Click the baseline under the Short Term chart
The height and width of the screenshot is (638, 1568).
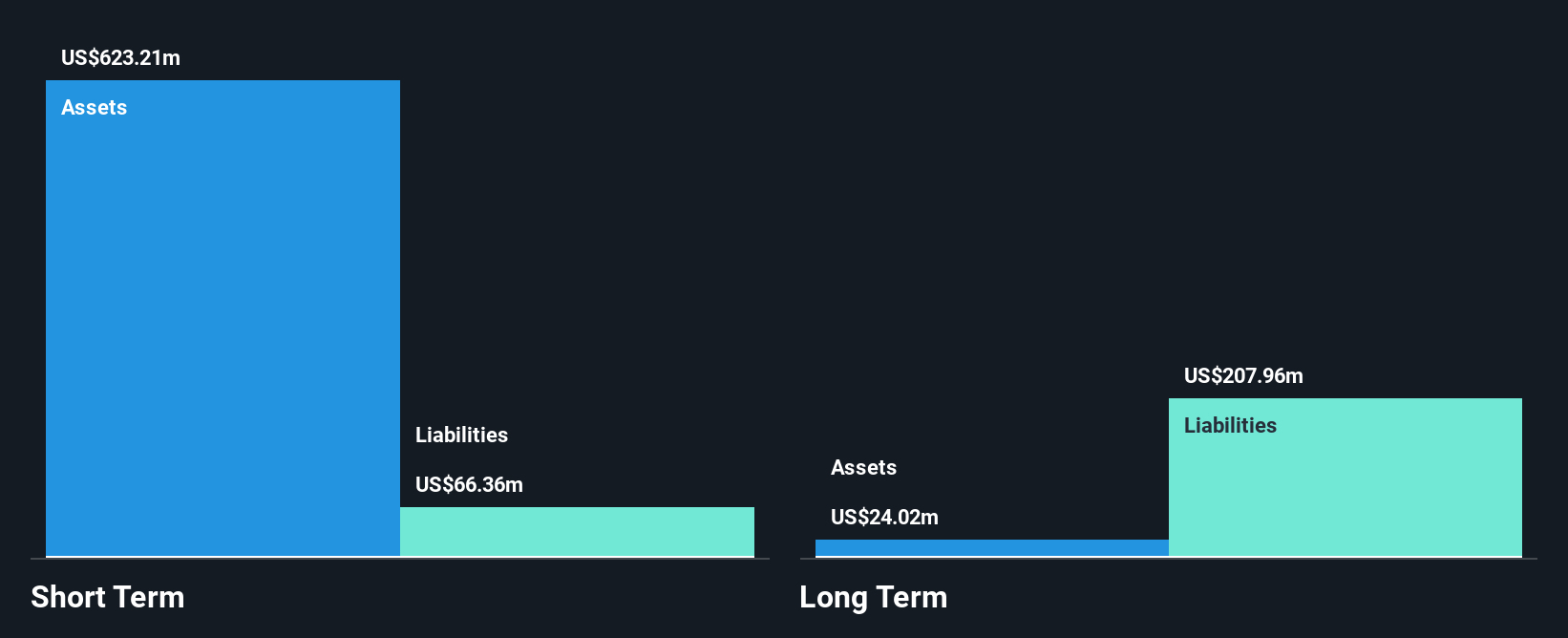click(x=400, y=558)
